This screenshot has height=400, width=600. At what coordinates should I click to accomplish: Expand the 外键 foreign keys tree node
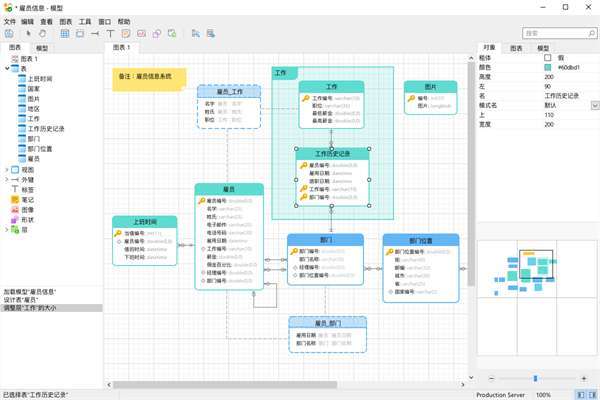tap(7, 180)
